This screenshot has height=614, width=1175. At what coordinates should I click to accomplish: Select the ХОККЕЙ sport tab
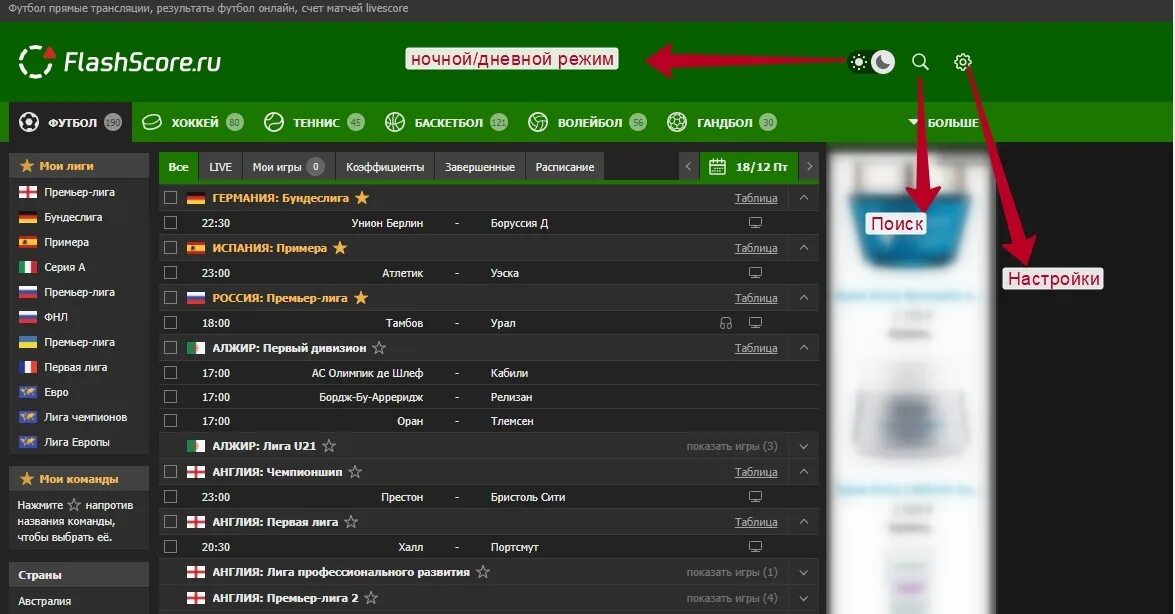click(x=193, y=122)
